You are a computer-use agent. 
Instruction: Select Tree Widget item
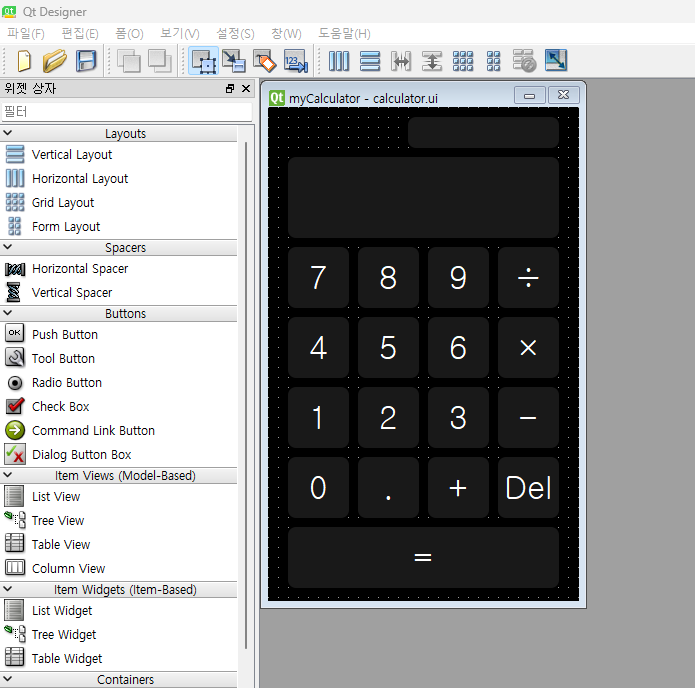pyautogui.click(x=64, y=634)
